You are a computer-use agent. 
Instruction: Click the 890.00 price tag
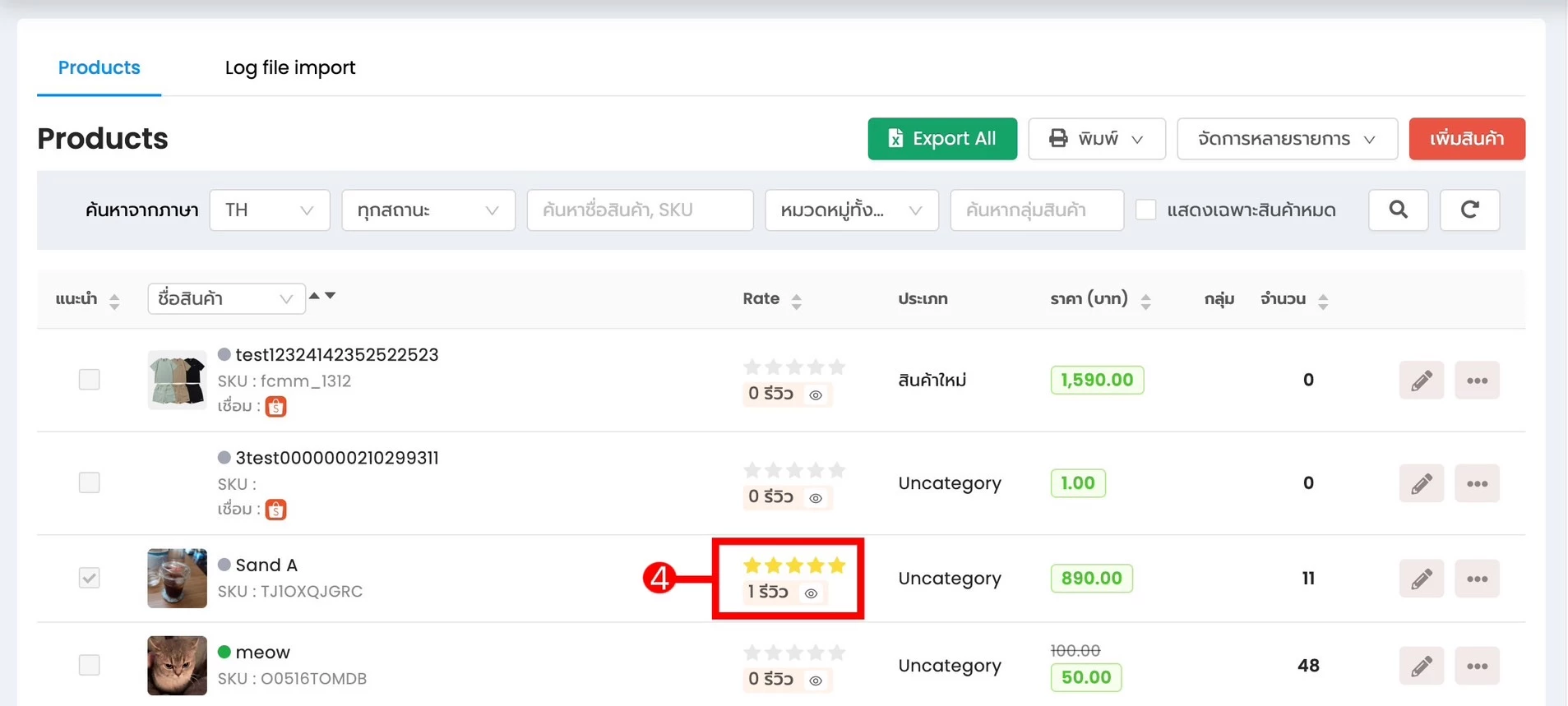click(1091, 578)
